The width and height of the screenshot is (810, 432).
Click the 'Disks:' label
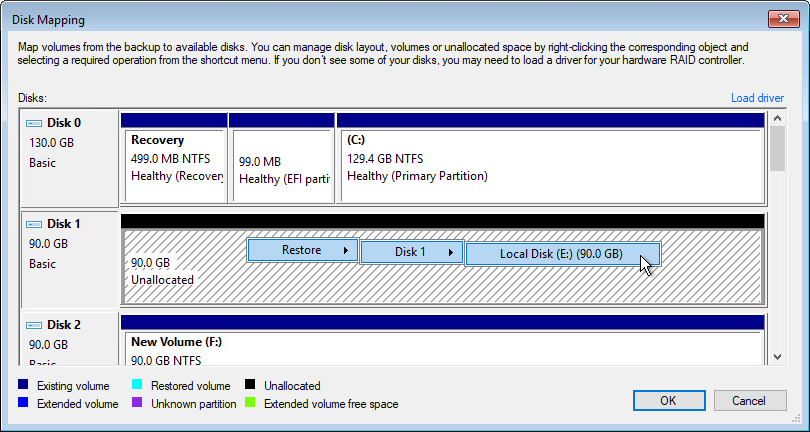click(x=33, y=98)
